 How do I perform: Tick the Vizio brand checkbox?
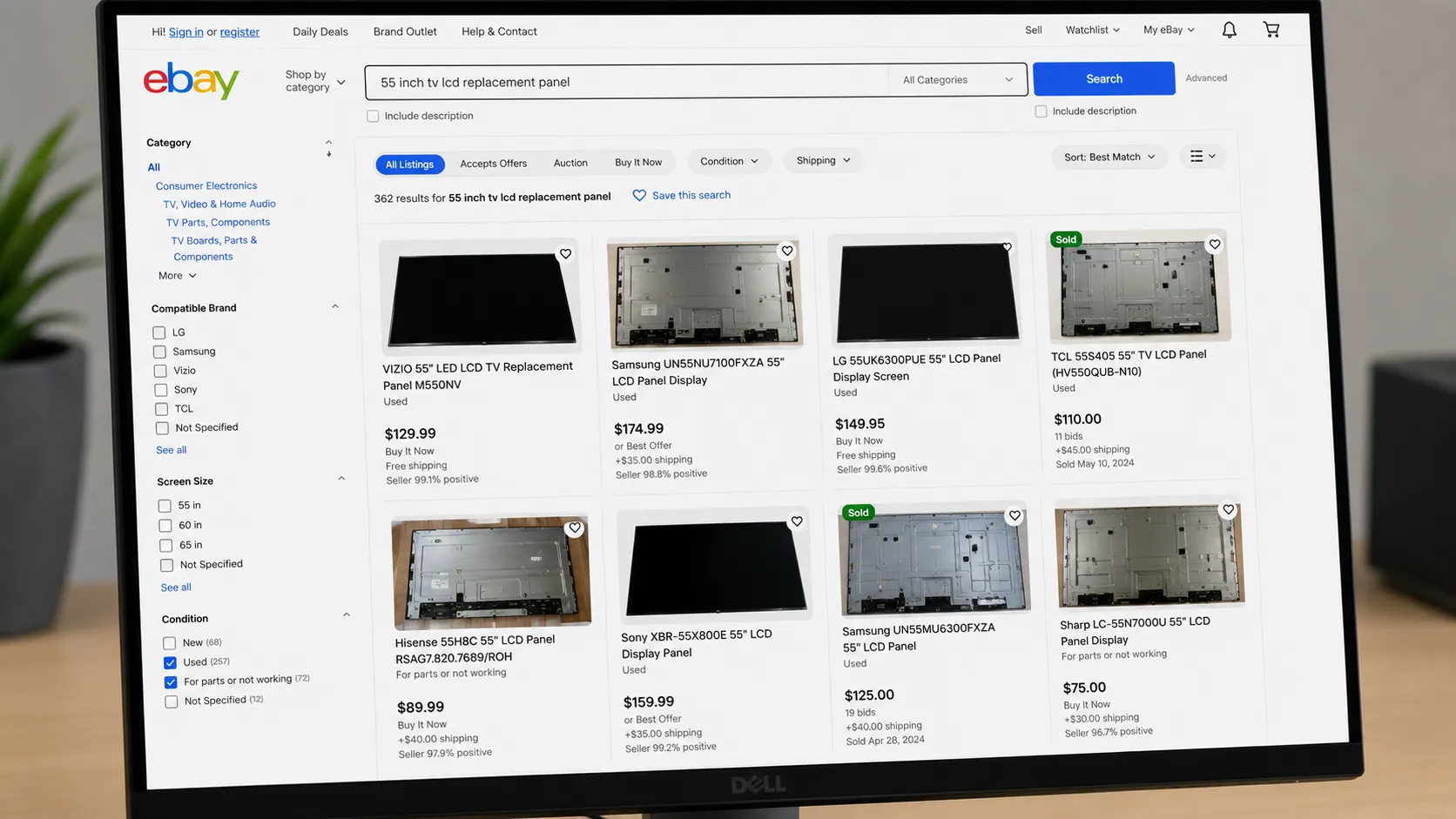coord(160,371)
